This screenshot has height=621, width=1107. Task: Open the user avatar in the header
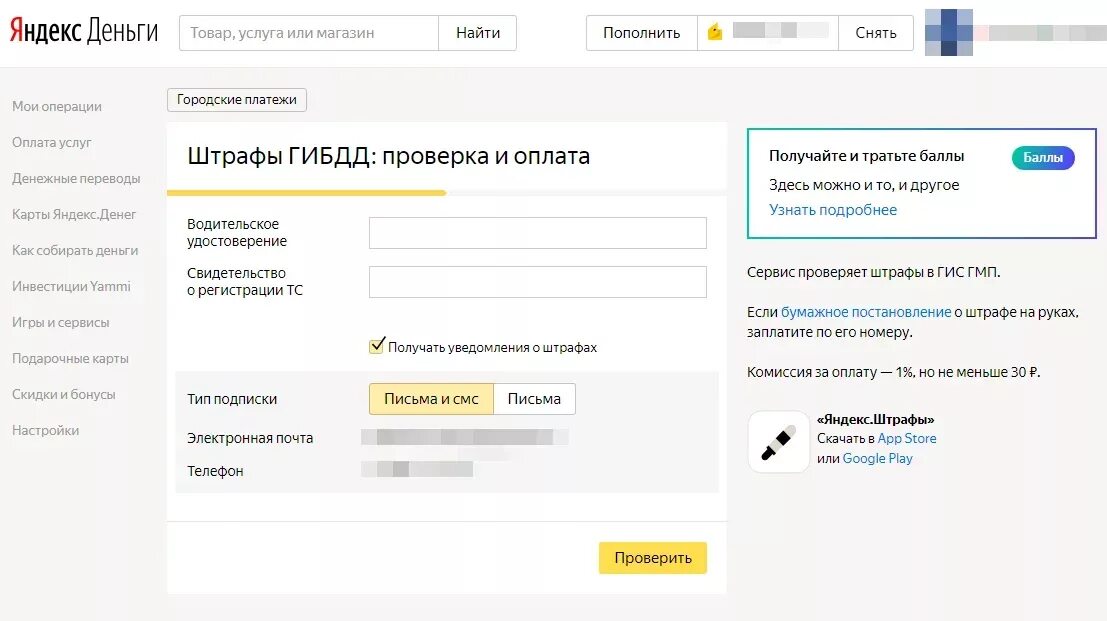[x=949, y=32]
